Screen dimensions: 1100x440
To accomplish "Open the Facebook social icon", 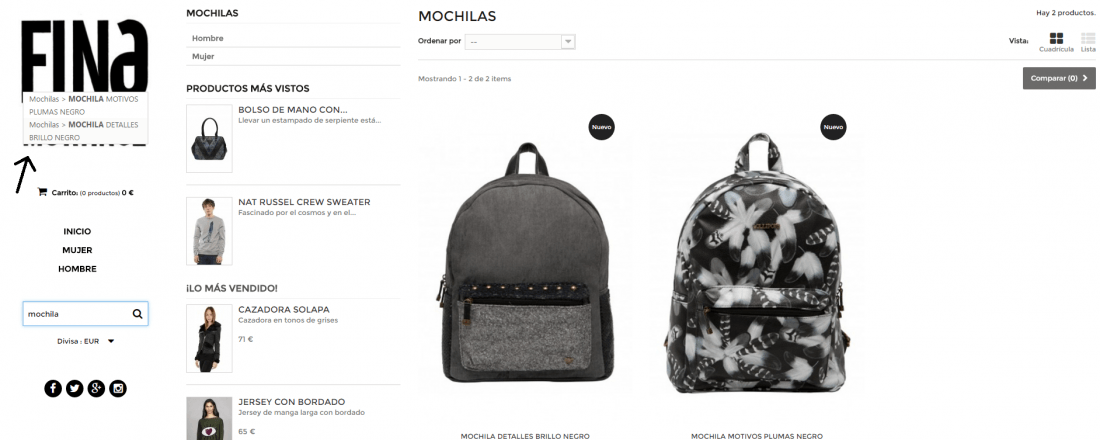I will pyautogui.click(x=53, y=388).
